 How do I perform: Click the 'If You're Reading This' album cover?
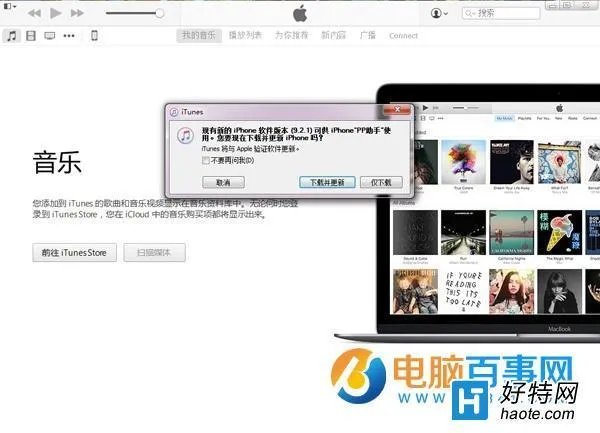pyautogui.click(x=463, y=291)
